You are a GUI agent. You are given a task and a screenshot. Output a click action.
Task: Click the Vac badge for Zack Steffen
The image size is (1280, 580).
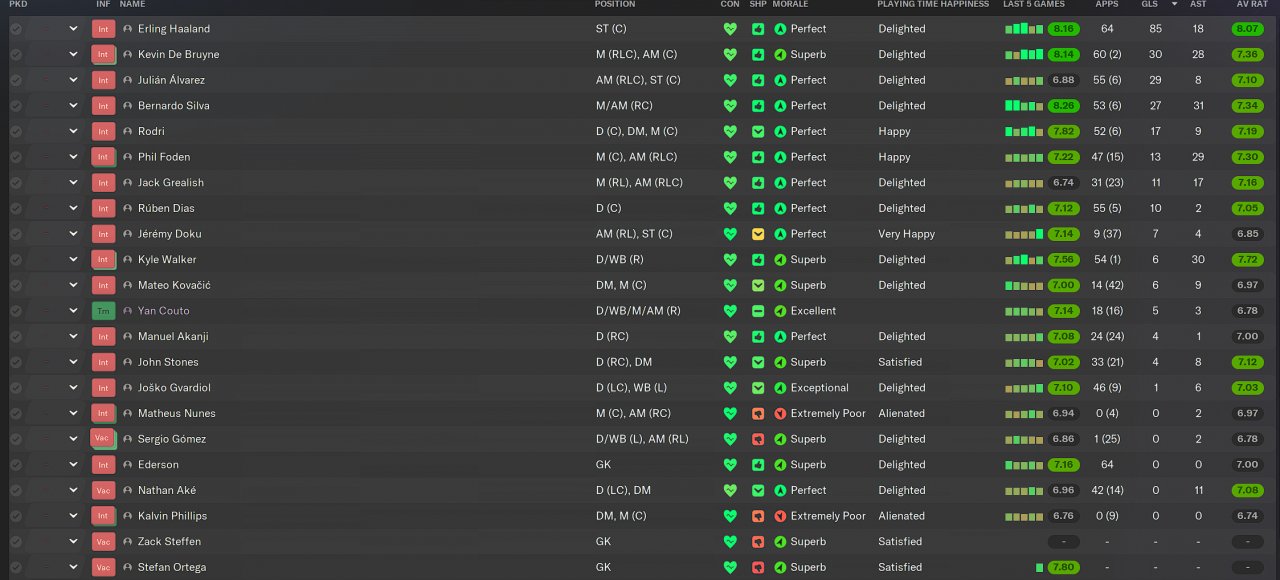point(103,541)
